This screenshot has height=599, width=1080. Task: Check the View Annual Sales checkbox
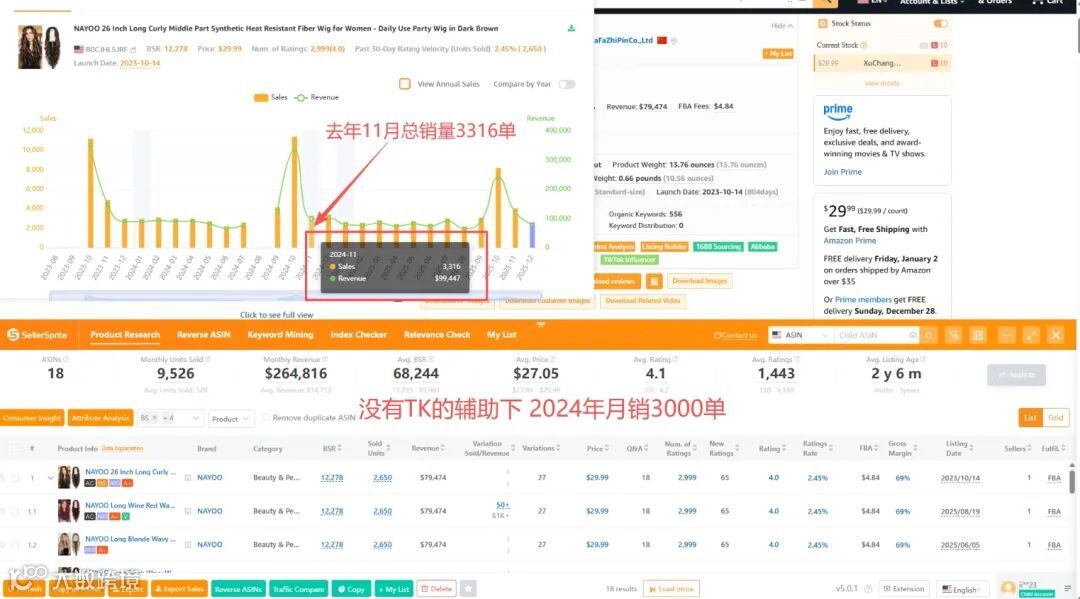(405, 83)
